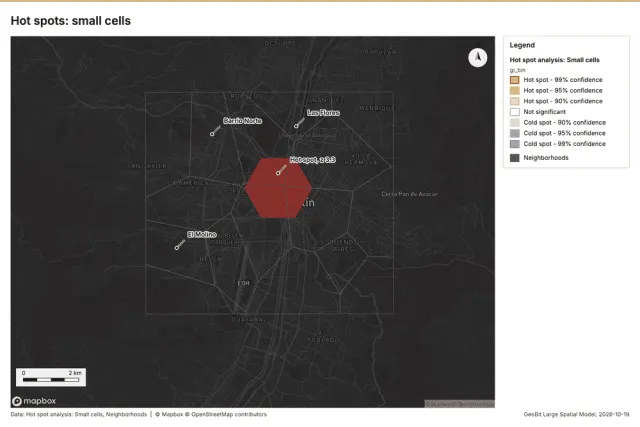Click the Hot spot 90% confidence swatch
Image resolution: width=640 pixels, height=427 pixels.
pos(515,101)
